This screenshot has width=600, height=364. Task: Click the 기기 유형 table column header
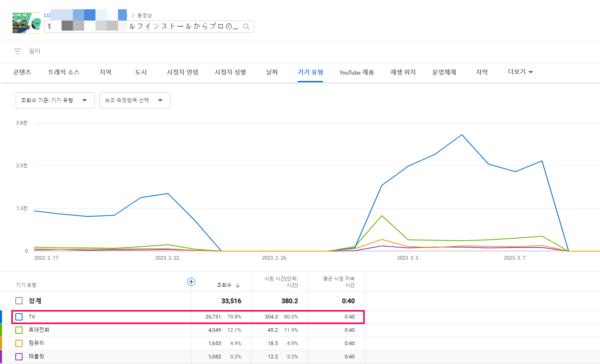click(26, 285)
